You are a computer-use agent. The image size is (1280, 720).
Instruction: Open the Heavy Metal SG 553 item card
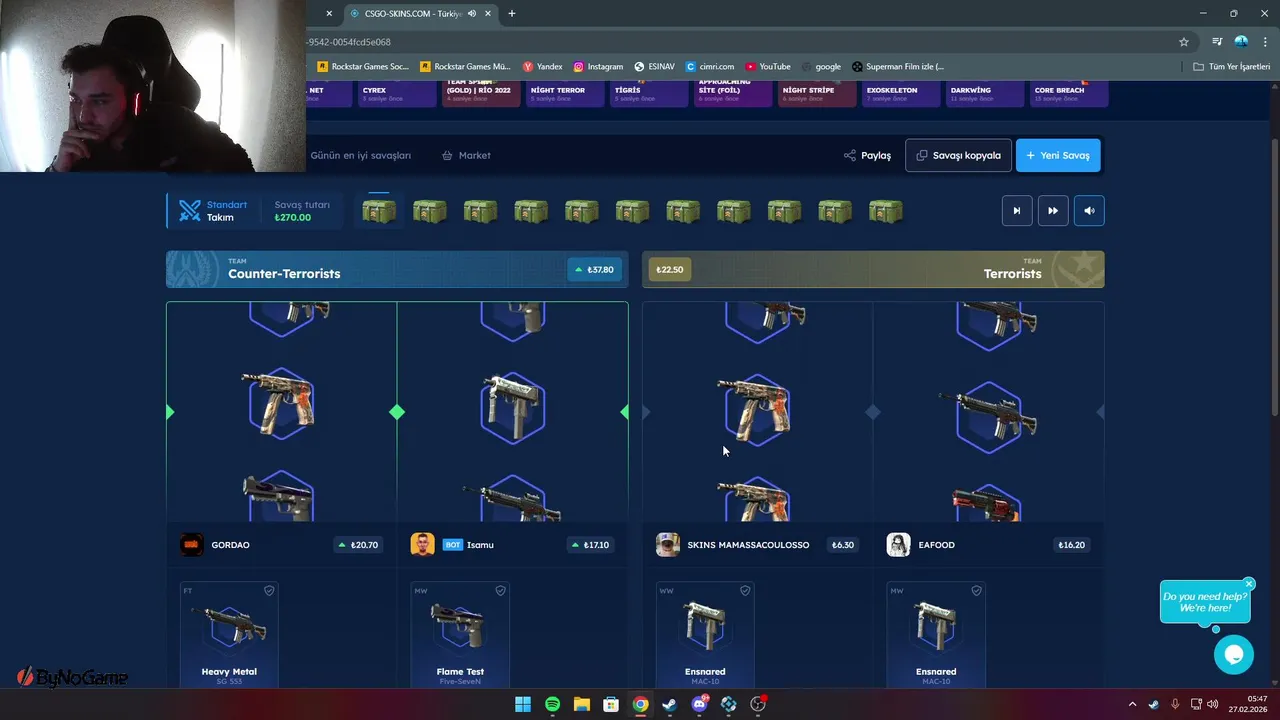[x=229, y=634]
